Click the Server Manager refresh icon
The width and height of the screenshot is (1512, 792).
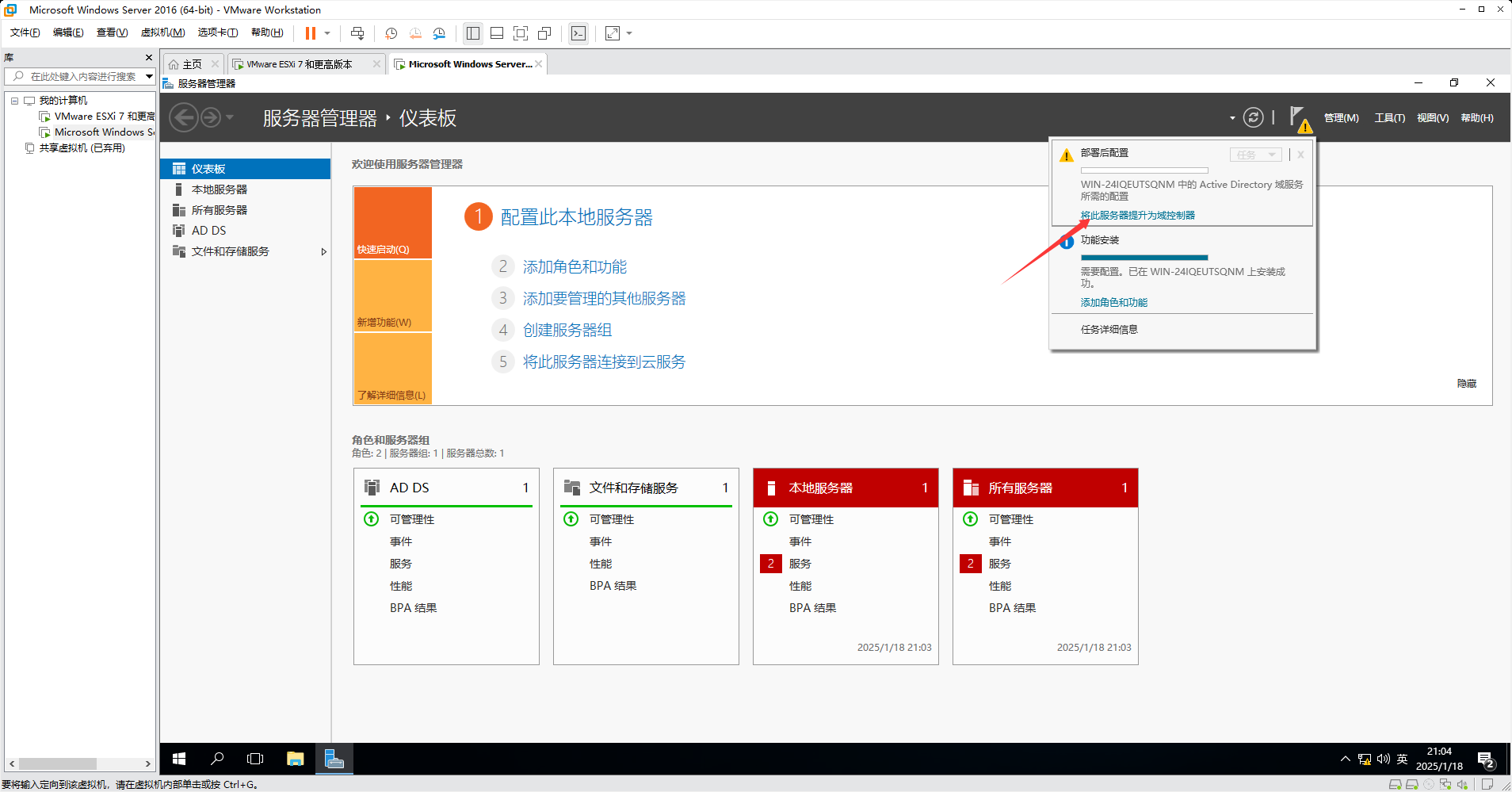coord(1253,118)
